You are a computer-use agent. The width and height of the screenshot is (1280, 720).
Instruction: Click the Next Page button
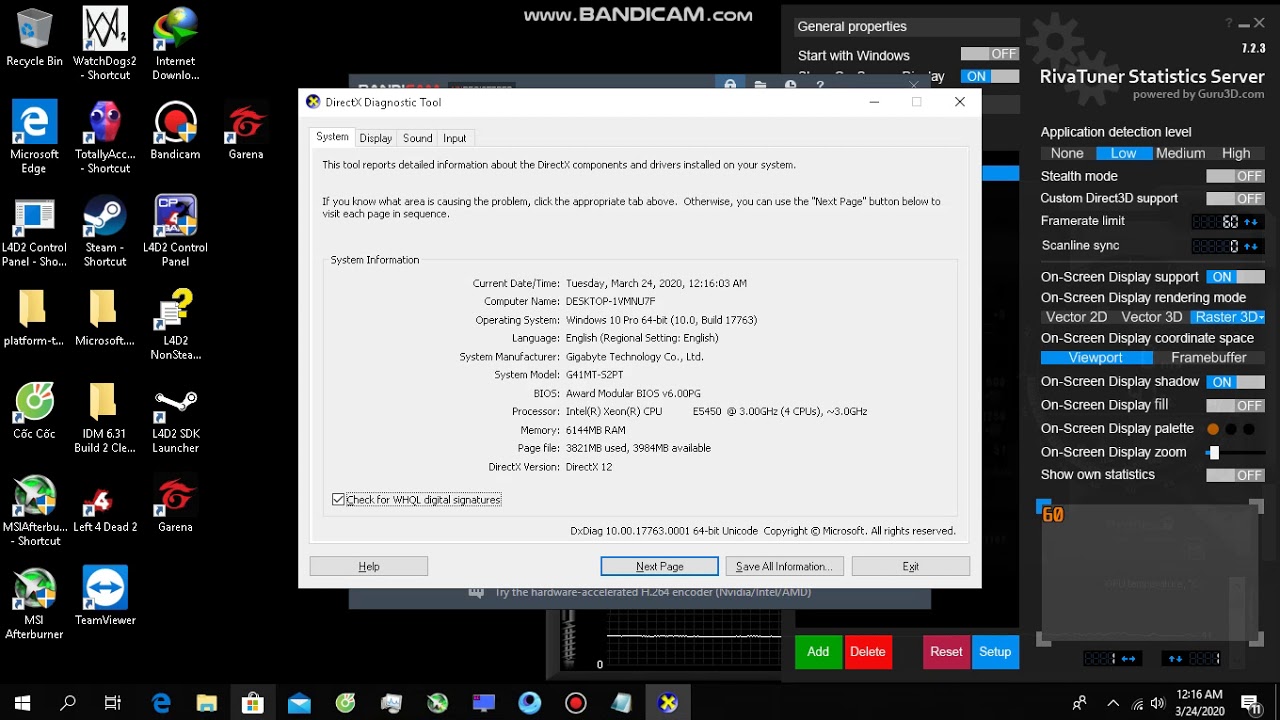660,566
